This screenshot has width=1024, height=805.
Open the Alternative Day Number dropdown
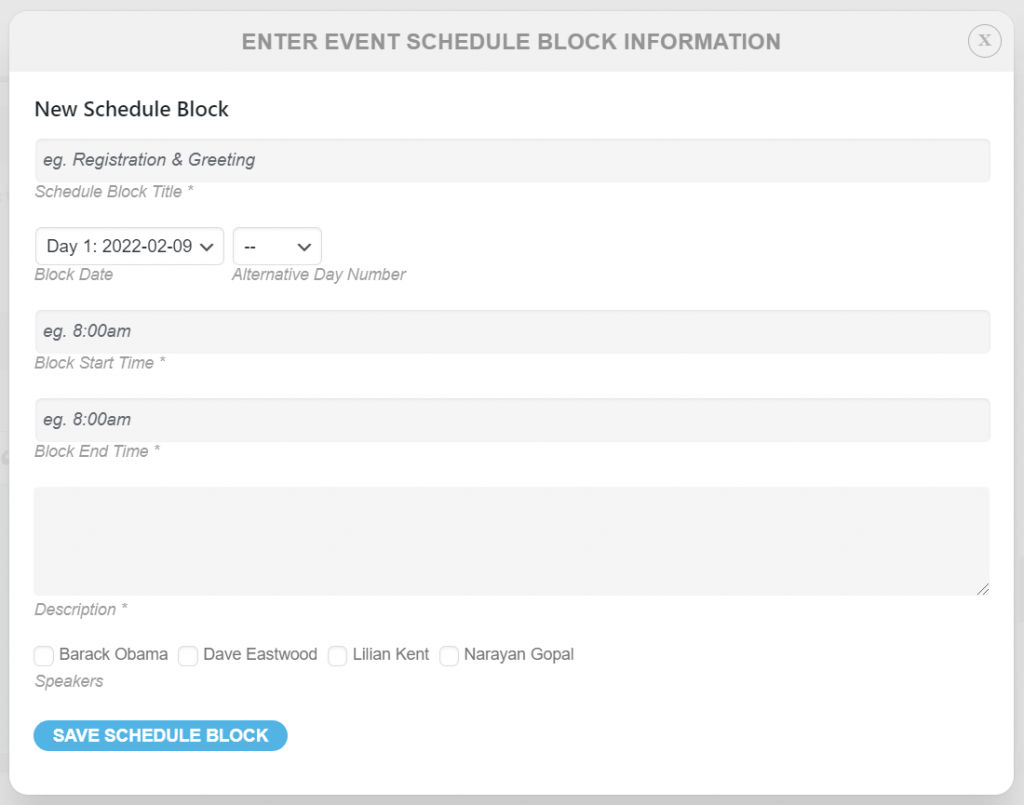(x=277, y=246)
